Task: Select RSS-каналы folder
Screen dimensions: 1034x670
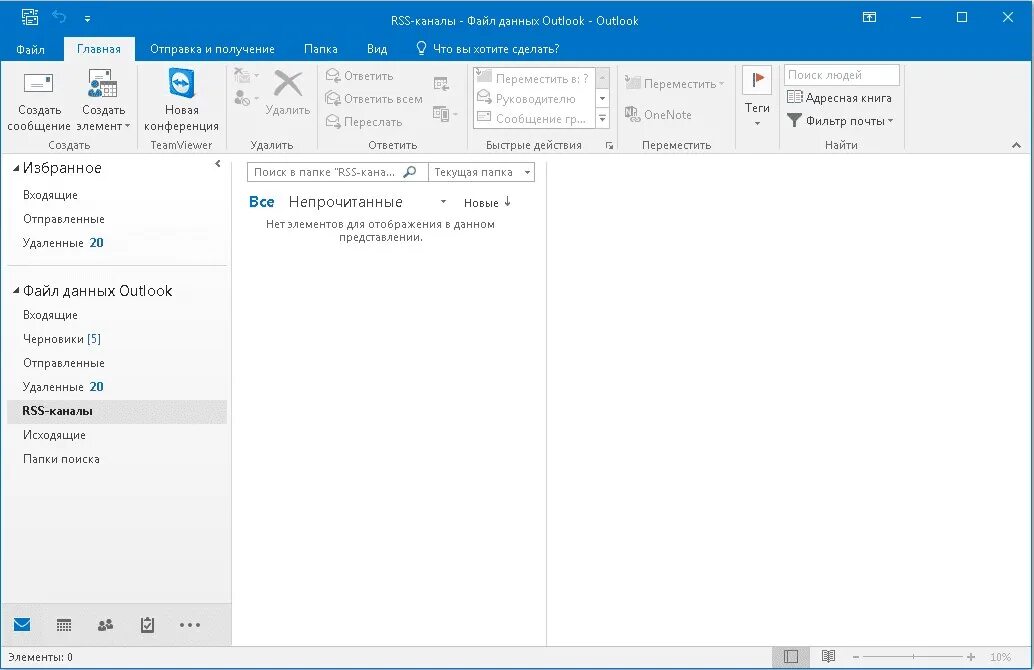Action: point(117,411)
